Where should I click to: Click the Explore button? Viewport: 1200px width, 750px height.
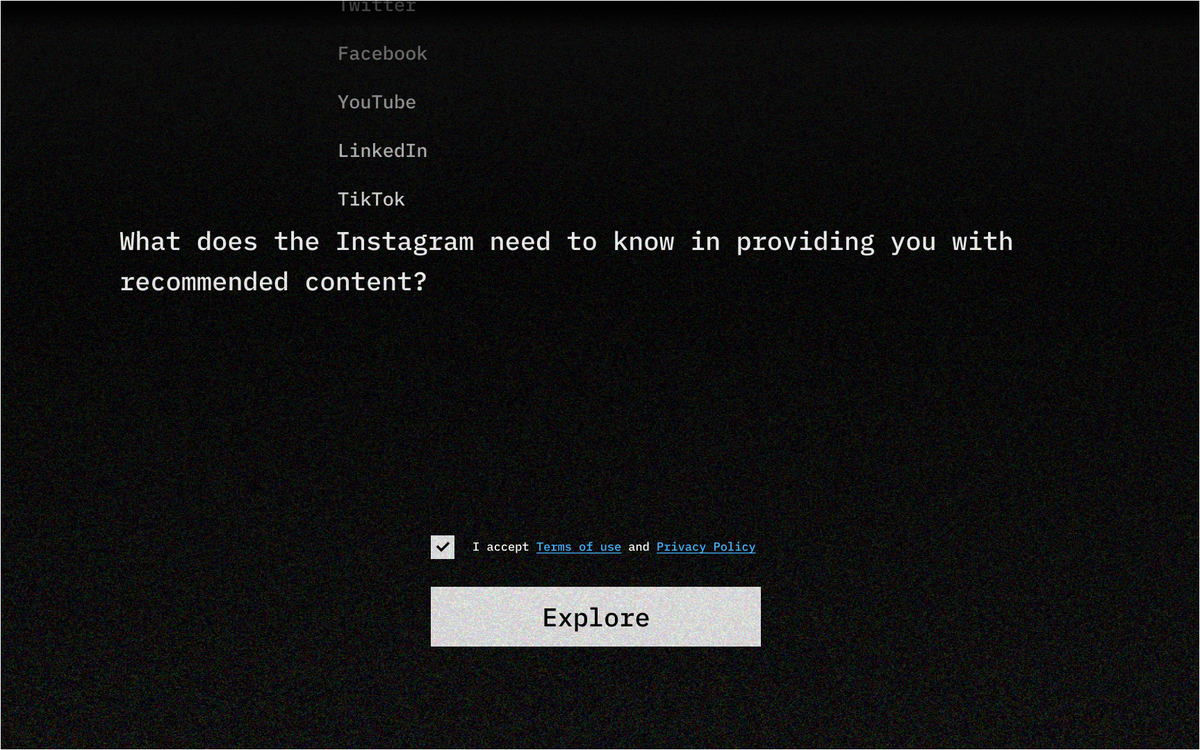(596, 617)
